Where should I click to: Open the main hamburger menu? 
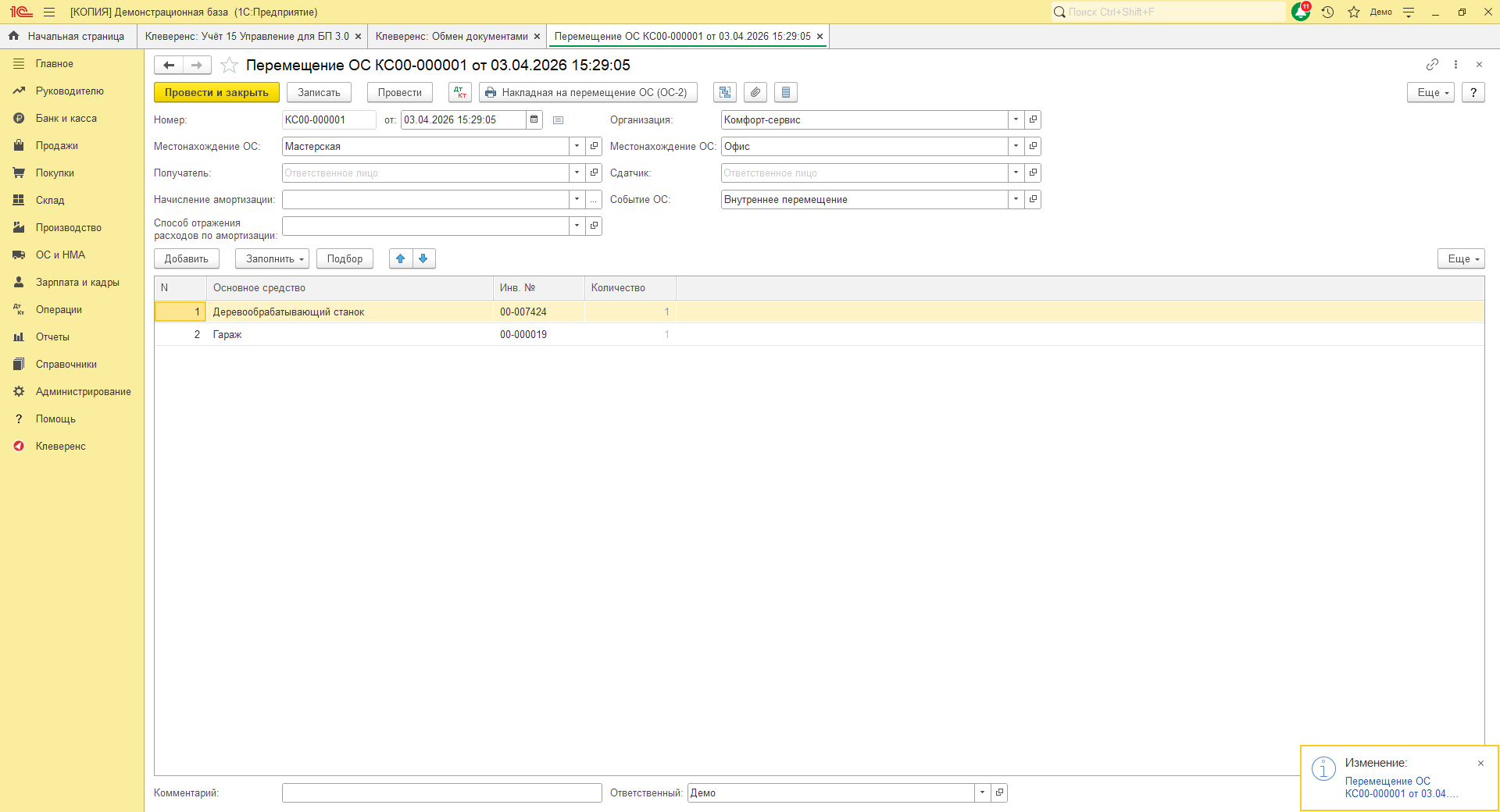point(49,12)
